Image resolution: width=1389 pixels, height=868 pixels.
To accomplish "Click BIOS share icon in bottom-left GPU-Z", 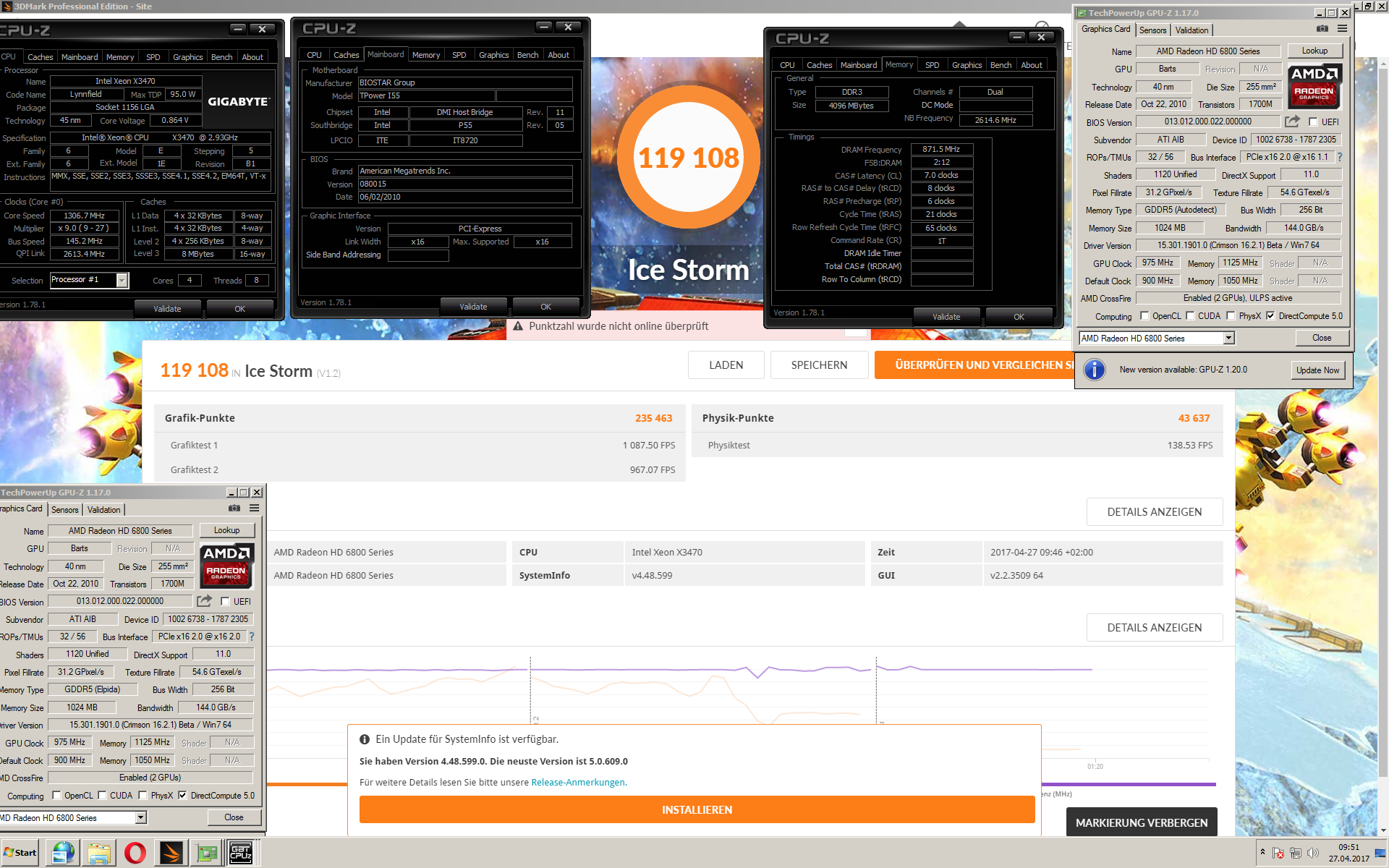I will (205, 601).
